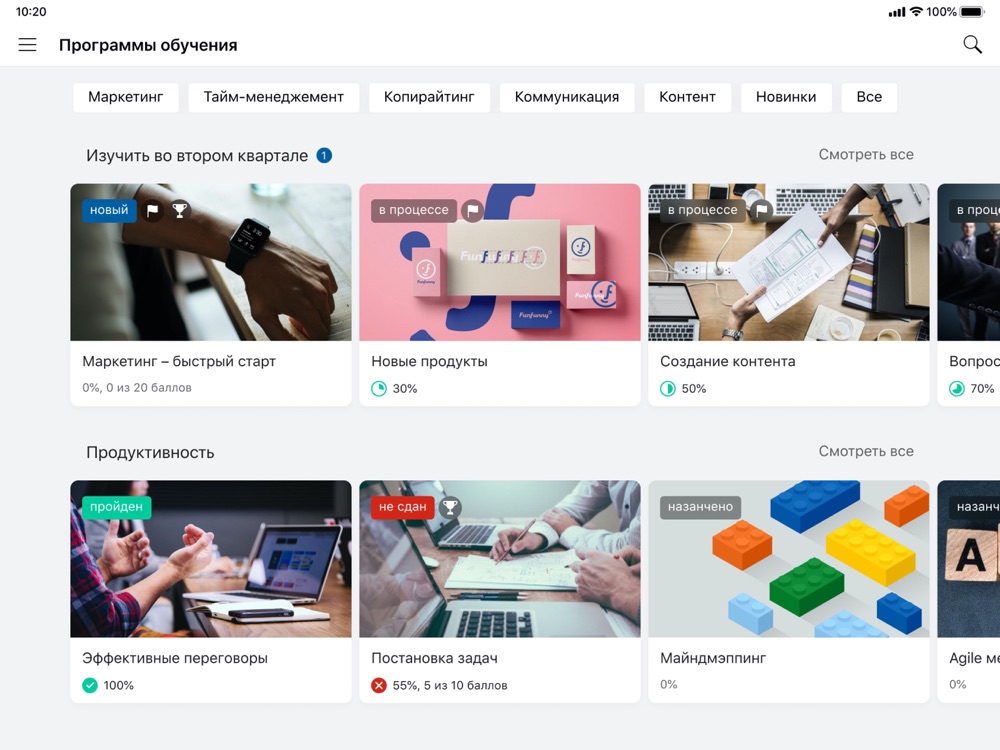Click the Майндмэппинг title
Viewport: 1000px width, 750px height.
point(713,658)
